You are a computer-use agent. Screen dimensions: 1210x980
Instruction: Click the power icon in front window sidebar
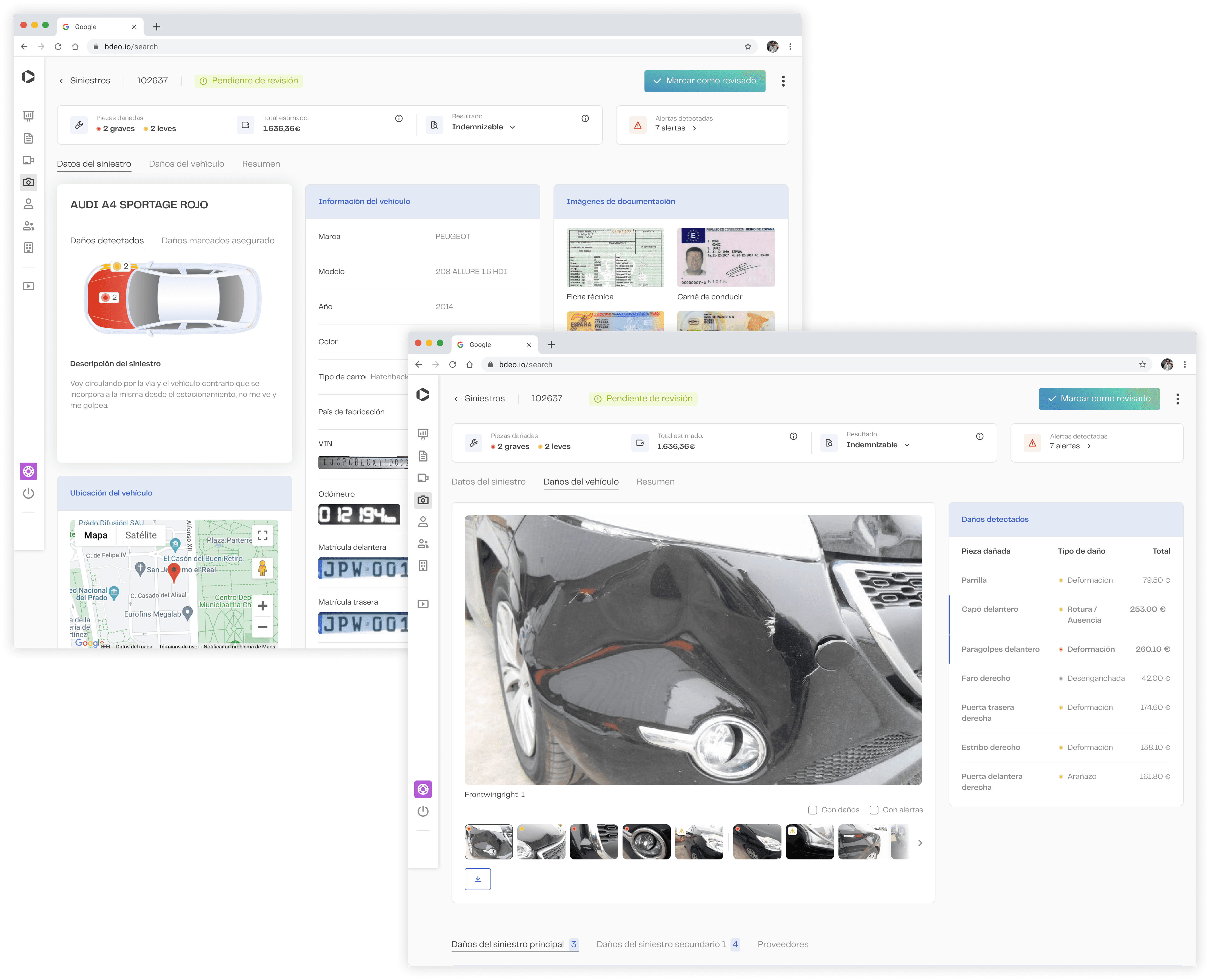423,811
